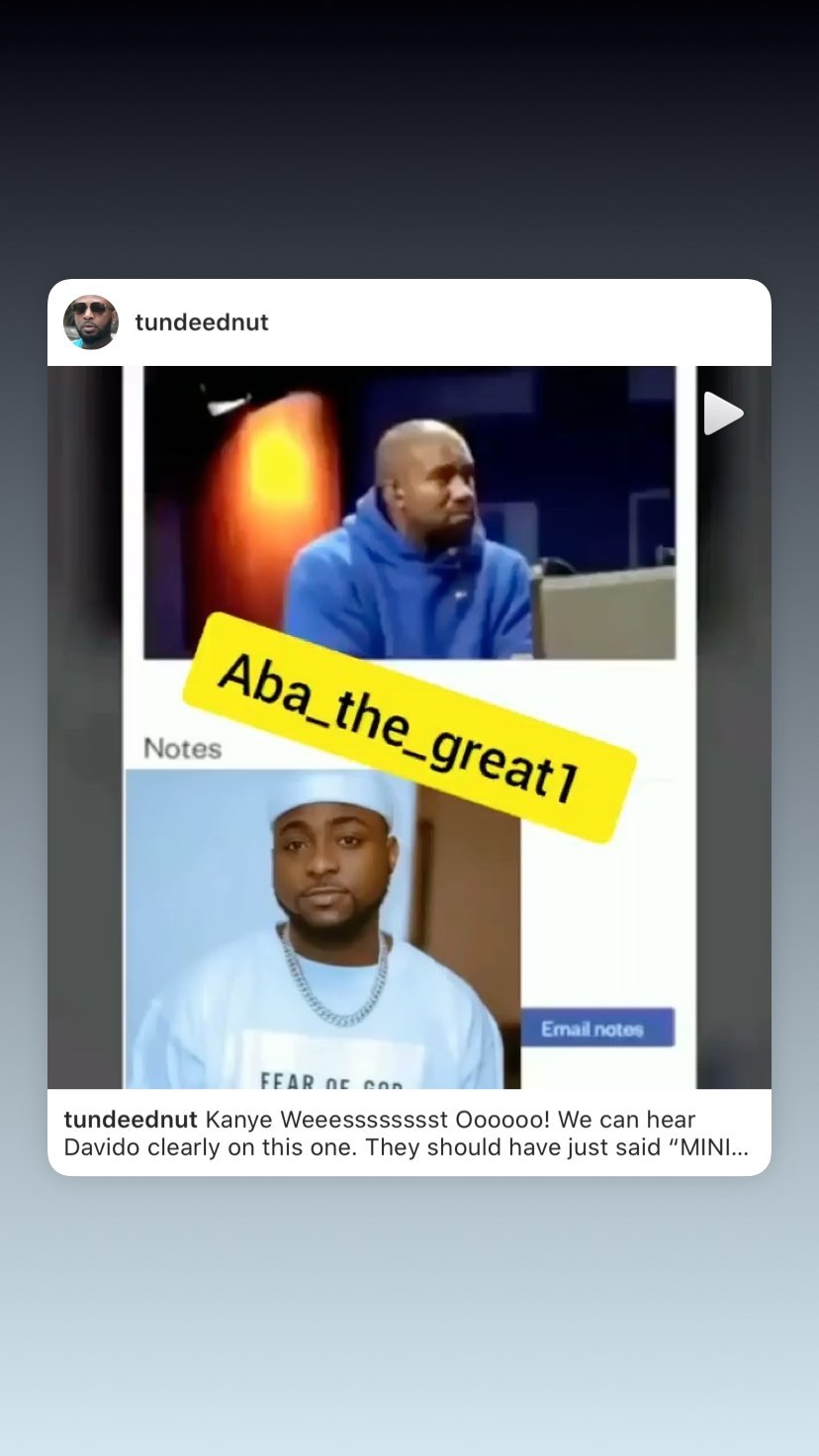Tap the dark story background above the post
The image size is (819, 1456).
pyautogui.click(x=409, y=138)
